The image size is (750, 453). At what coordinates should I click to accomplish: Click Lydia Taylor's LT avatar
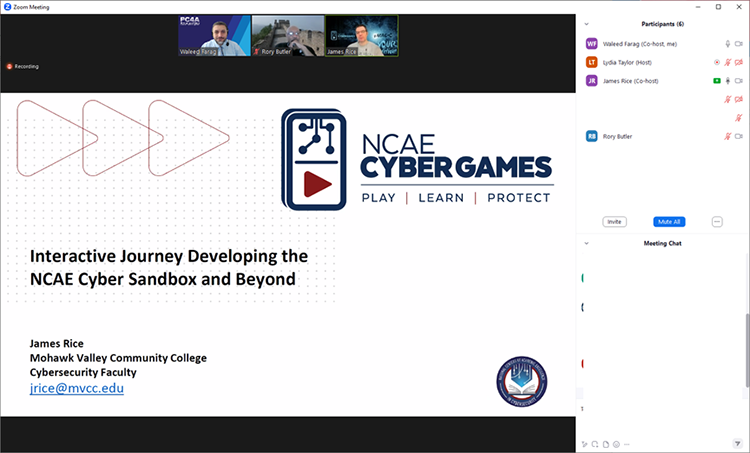[592, 62]
